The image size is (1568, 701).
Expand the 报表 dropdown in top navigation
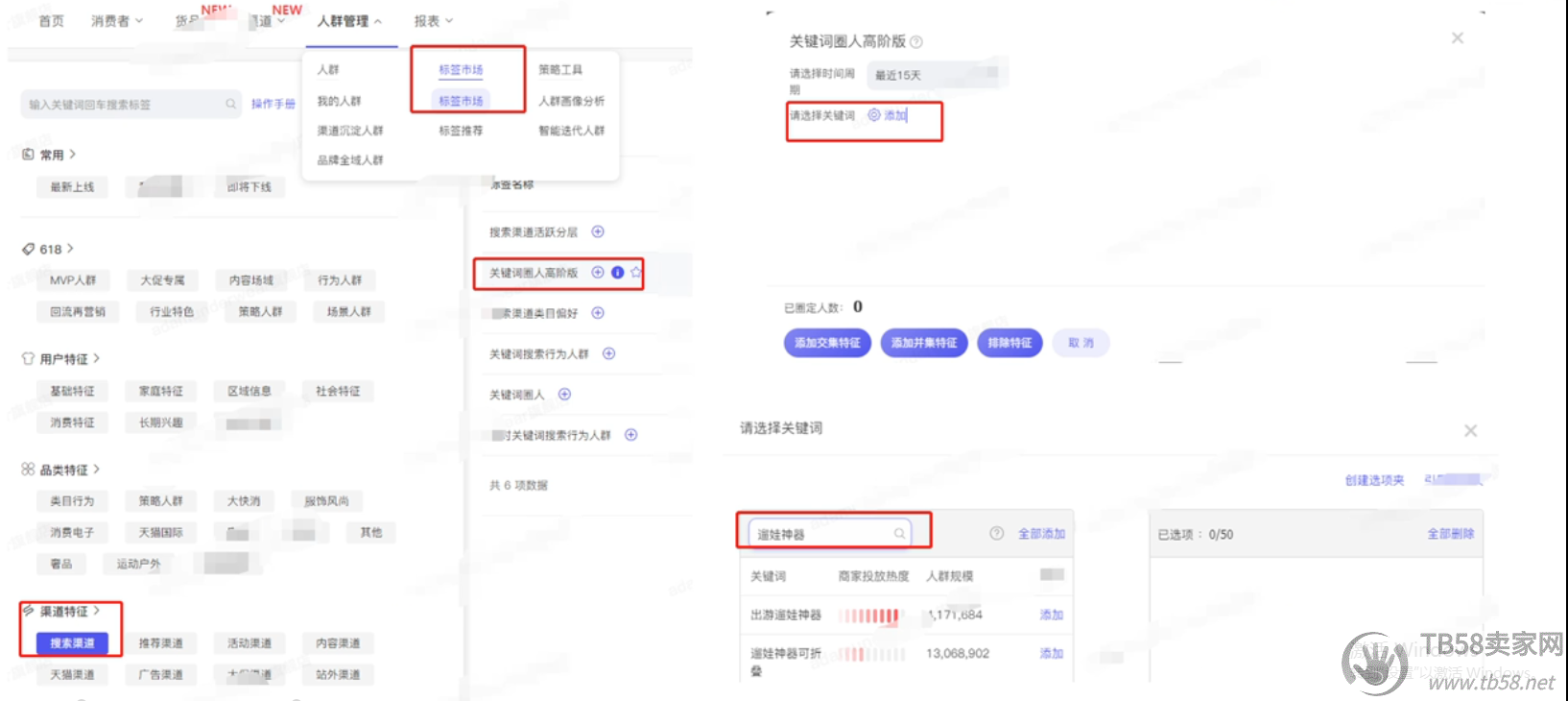coord(433,21)
